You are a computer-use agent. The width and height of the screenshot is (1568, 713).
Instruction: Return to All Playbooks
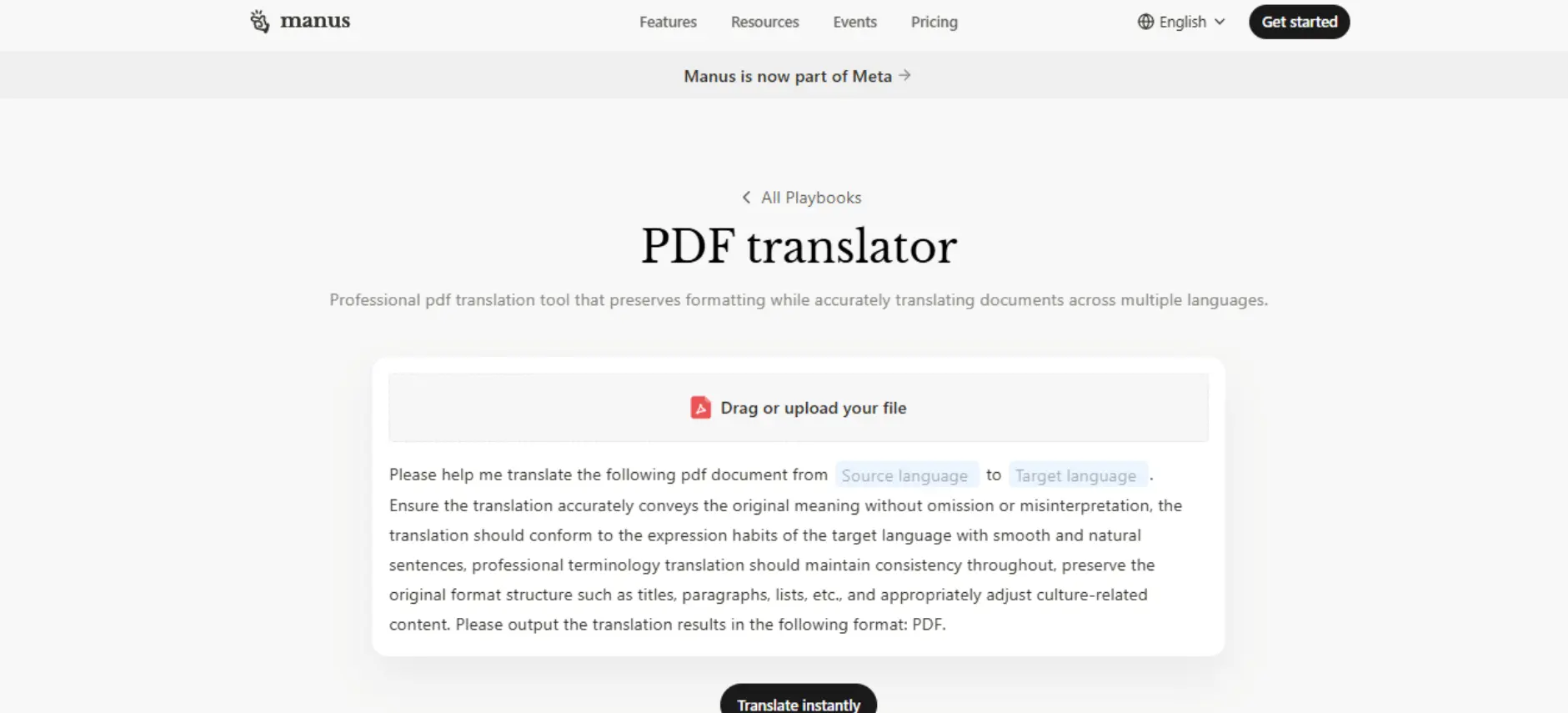pyautogui.click(x=810, y=198)
